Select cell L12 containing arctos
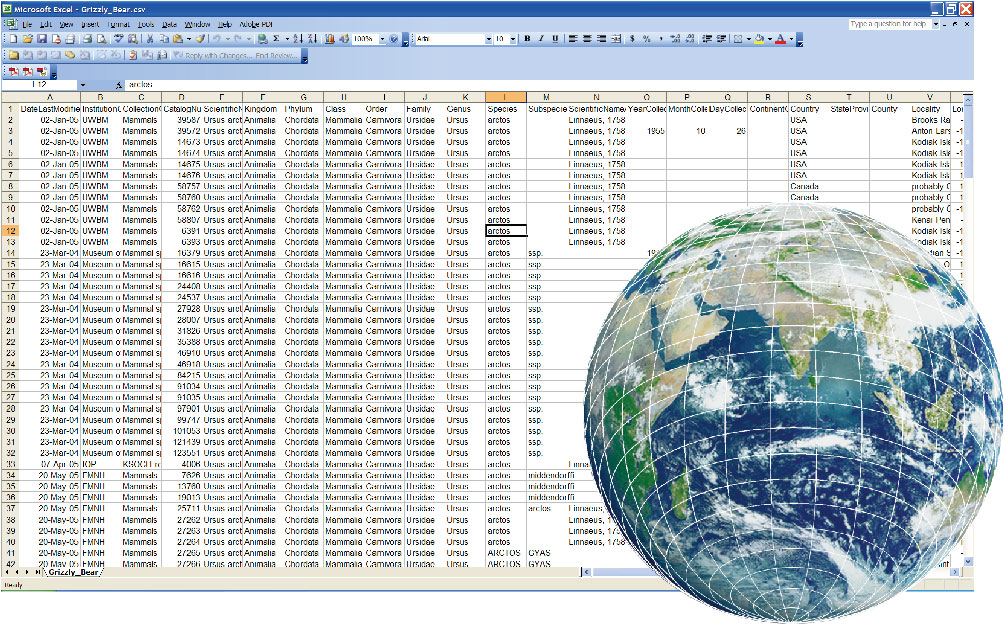The height and width of the screenshot is (624, 1005). click(x=506, y=231)
